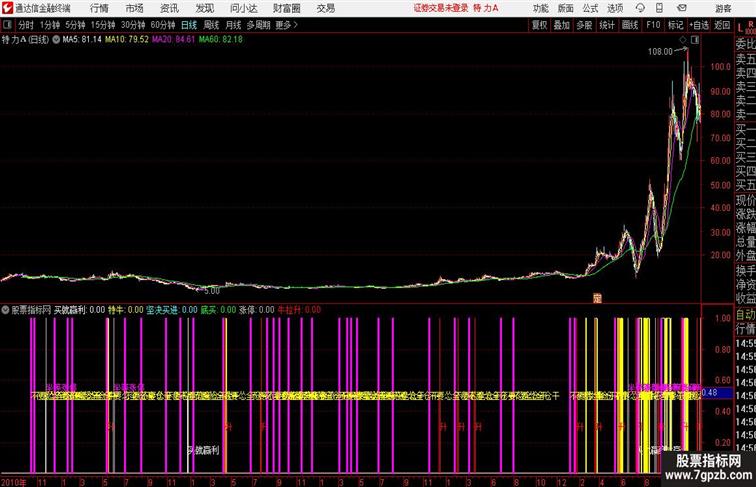Click the 5.00 low price label

coord(212,291)
